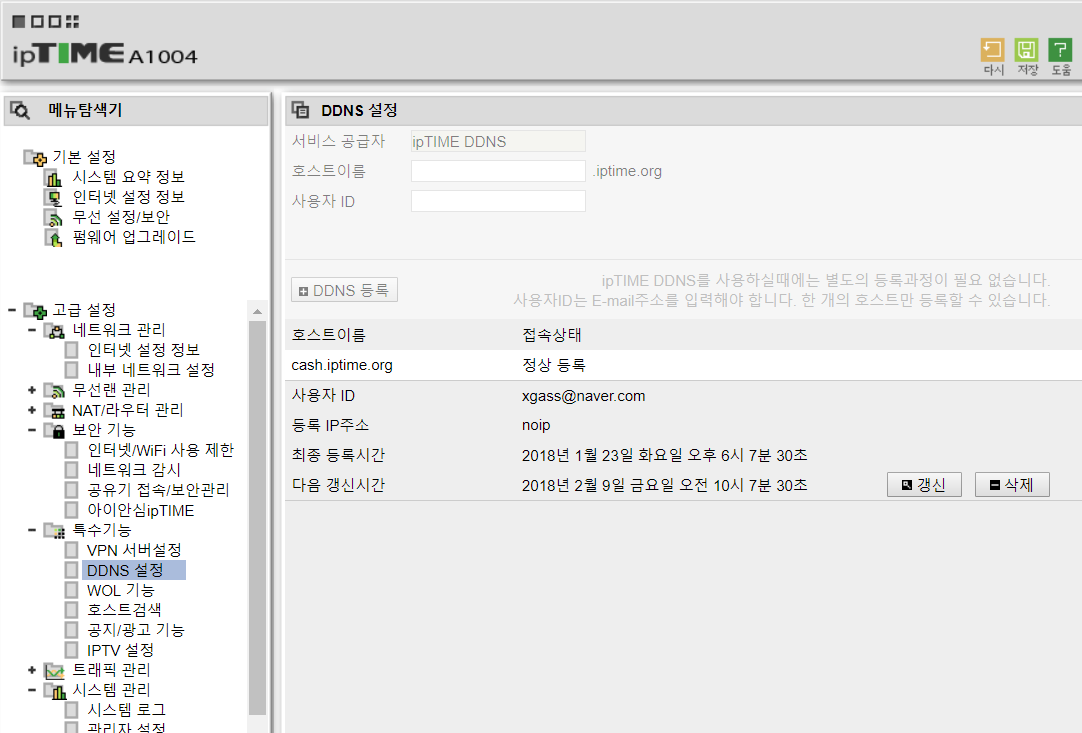Expand the 트래픽 관리 branch

coord(32,670)
